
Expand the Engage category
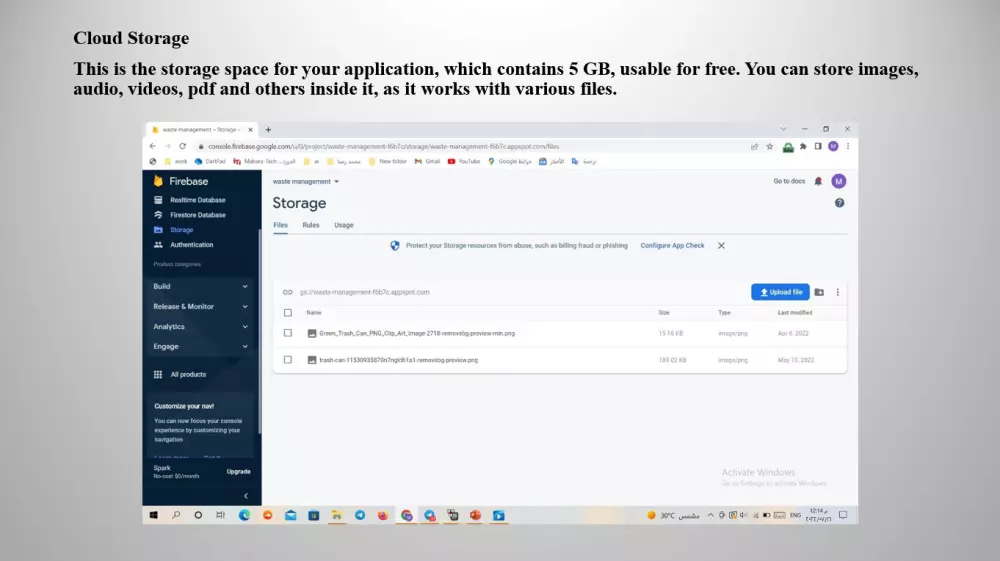coord(200,347)
